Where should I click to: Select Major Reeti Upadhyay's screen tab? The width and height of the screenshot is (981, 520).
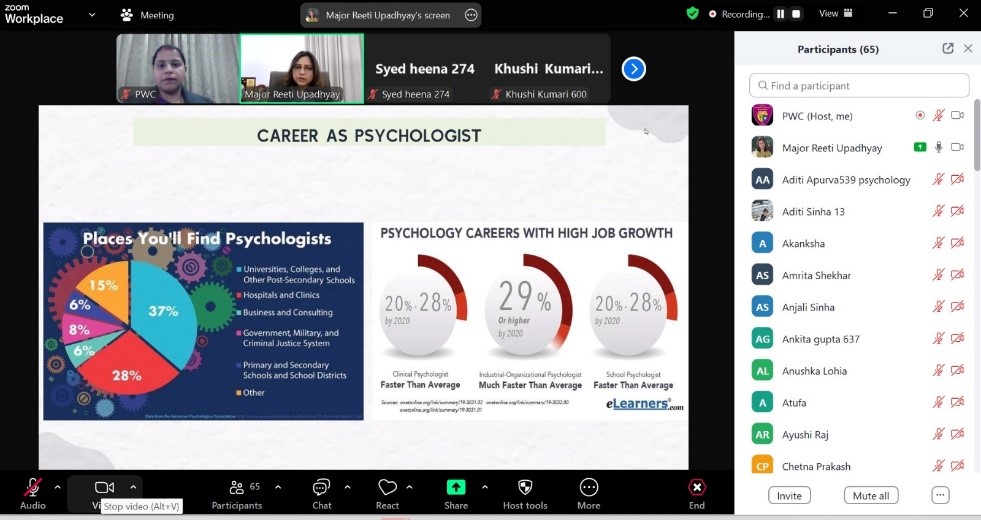[391, 15]
